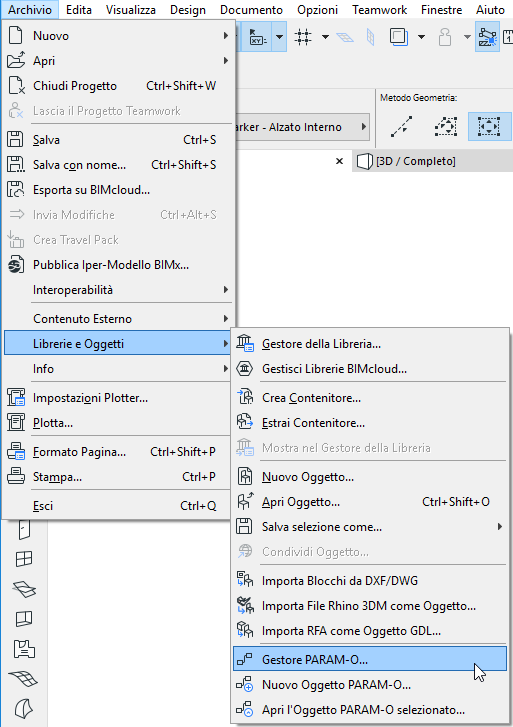Expand Salva selezione come submenu arrow
The width and height of the screenshot is (513, 727).
[500, 526]
